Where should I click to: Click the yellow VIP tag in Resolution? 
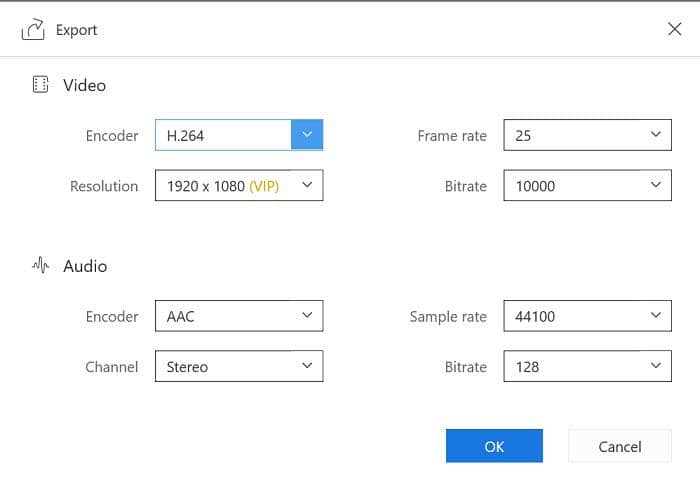(264, 186)
